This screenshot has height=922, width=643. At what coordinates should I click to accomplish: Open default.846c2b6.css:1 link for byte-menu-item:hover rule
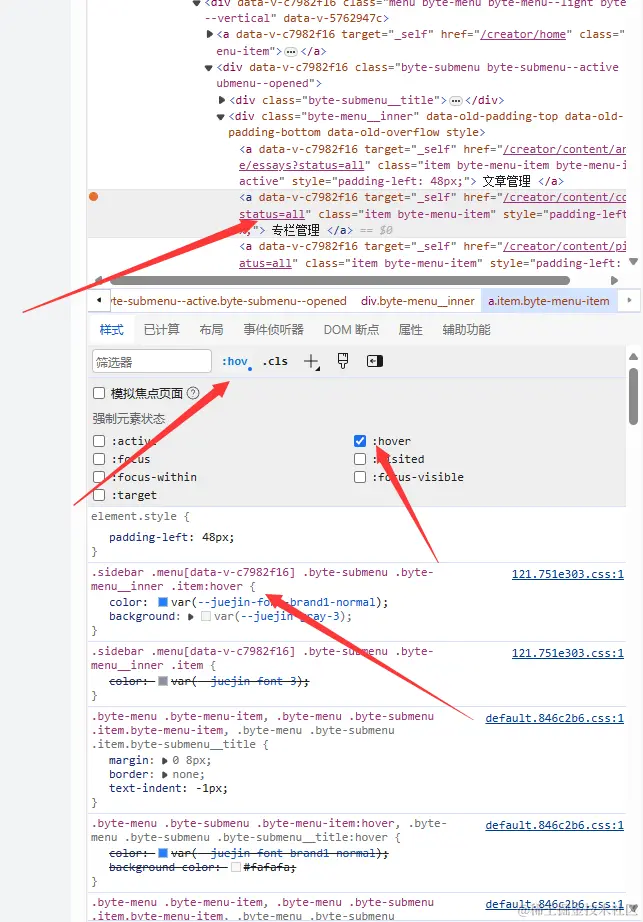(554, 825)
